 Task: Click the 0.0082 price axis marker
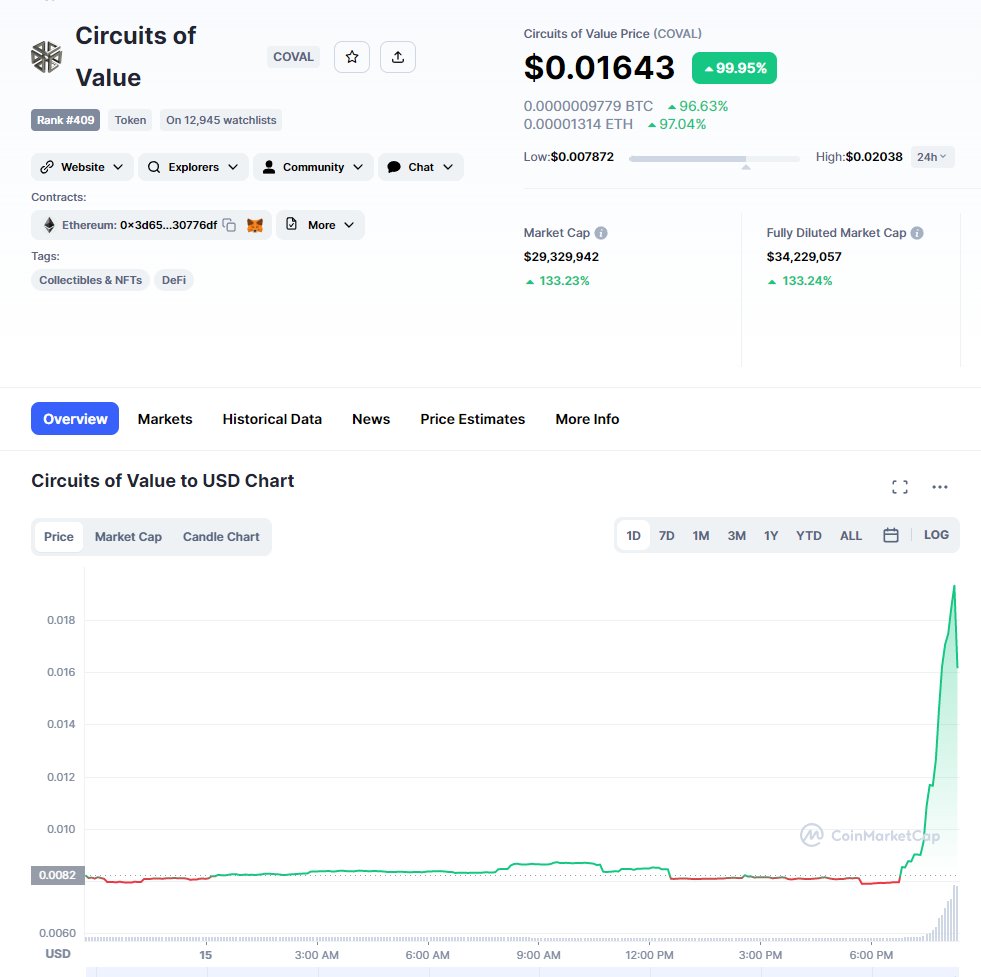58,875
